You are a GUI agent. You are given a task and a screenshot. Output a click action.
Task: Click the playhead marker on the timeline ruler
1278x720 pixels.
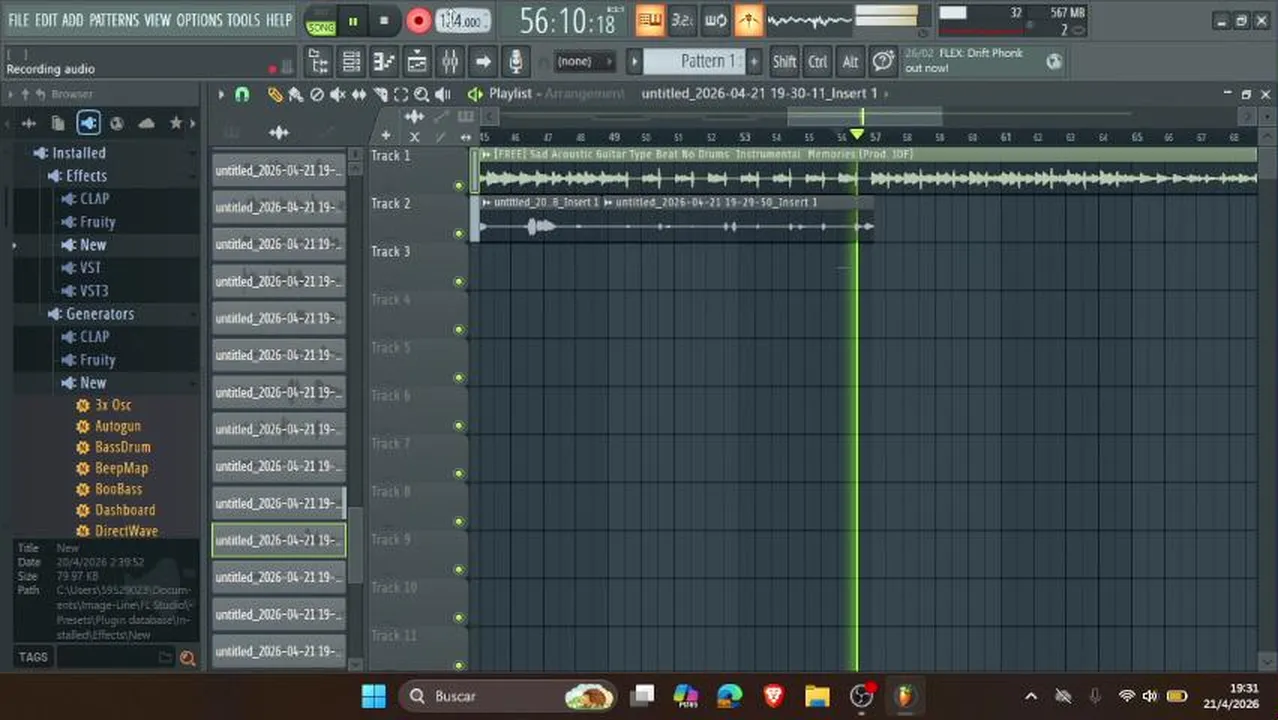[857, 135]
